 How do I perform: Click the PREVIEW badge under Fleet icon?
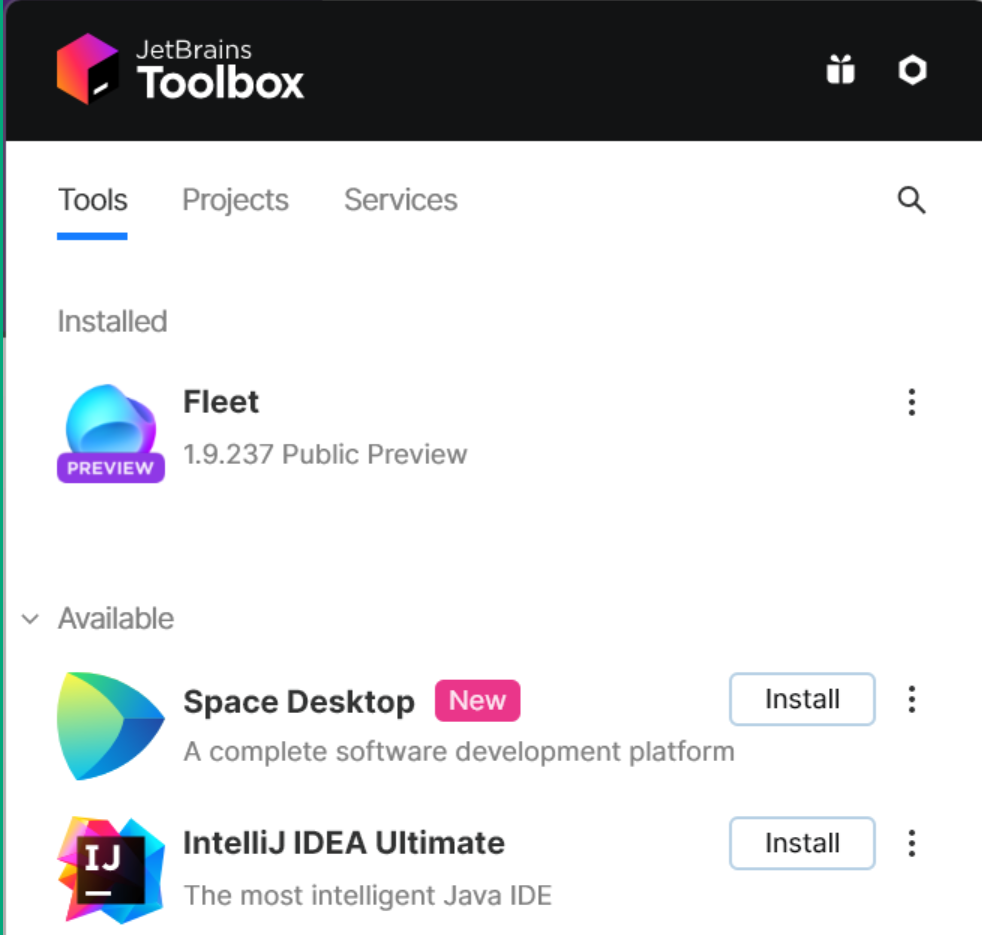pyautogui.click(x=111, y=468)
